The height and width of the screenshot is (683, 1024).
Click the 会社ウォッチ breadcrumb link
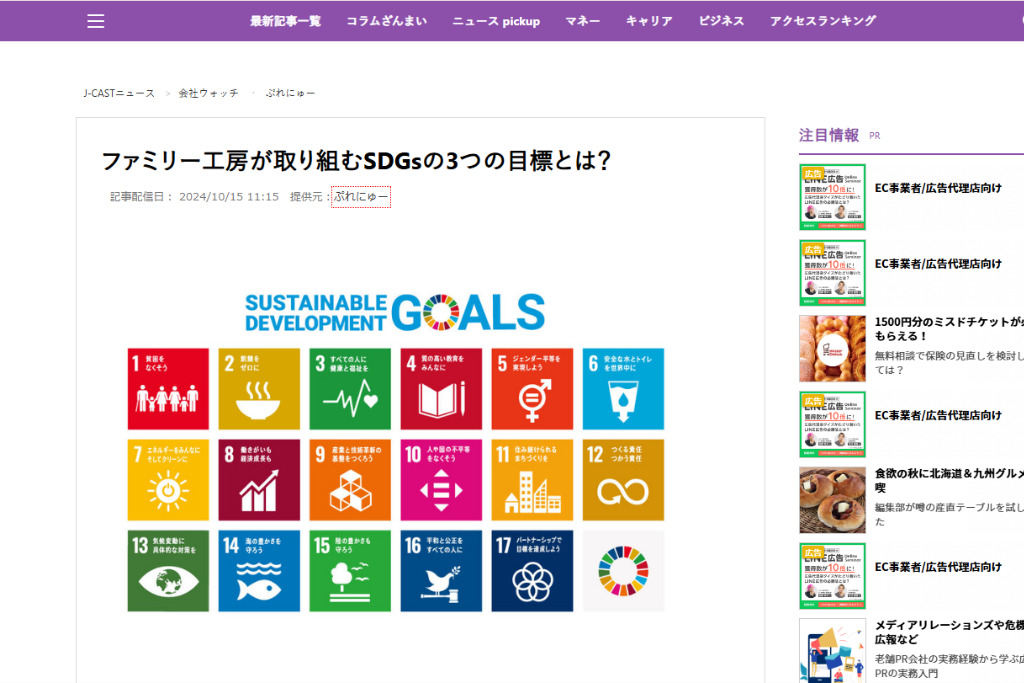pos(208,93)
